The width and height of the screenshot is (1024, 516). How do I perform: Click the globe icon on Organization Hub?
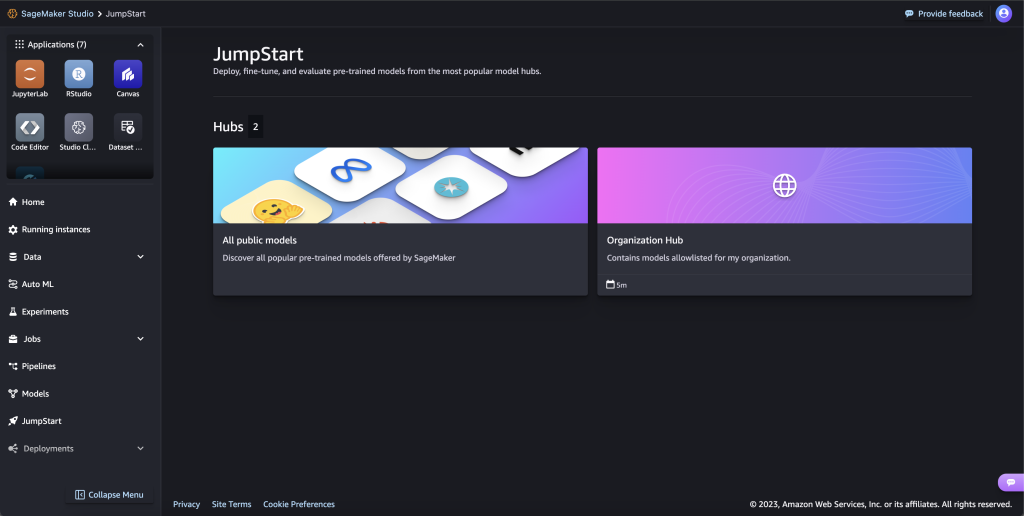click(784, 185)
